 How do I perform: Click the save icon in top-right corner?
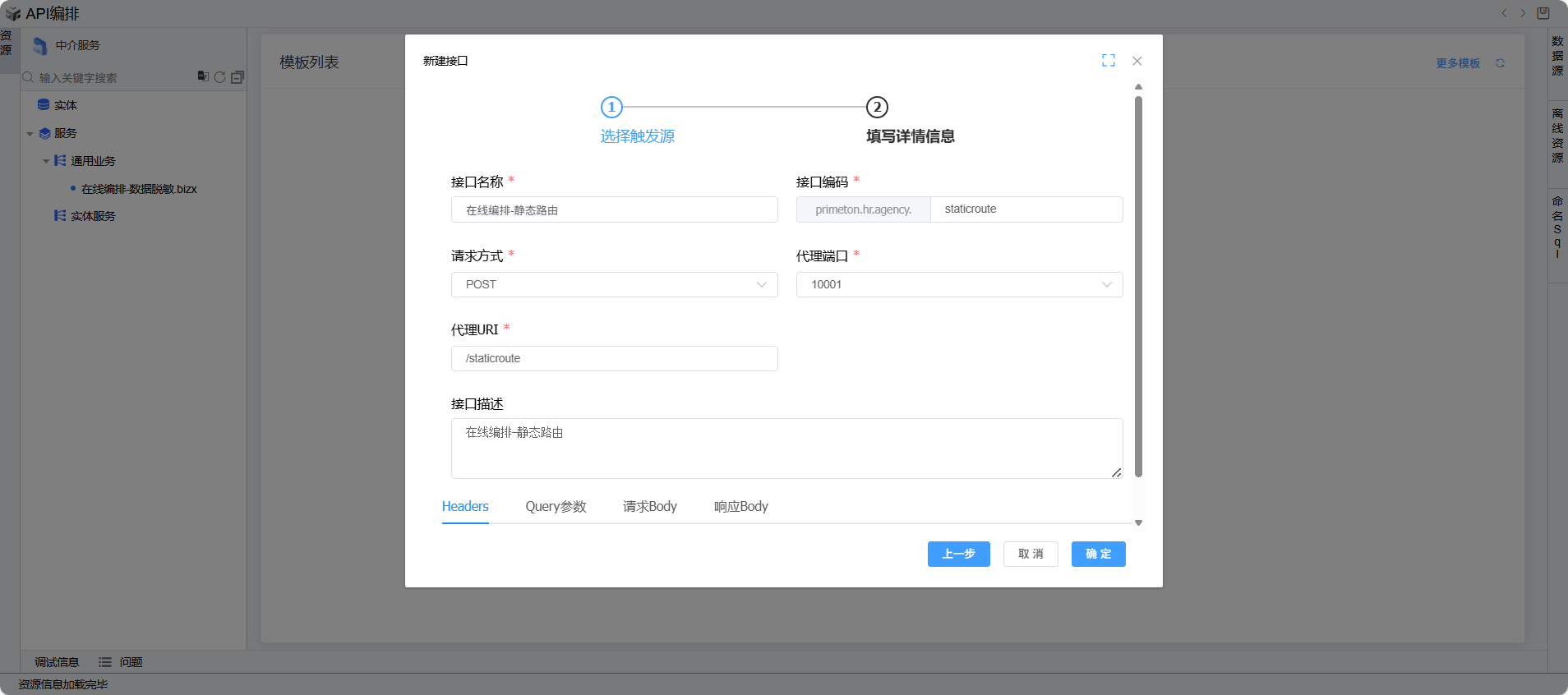1543,13
